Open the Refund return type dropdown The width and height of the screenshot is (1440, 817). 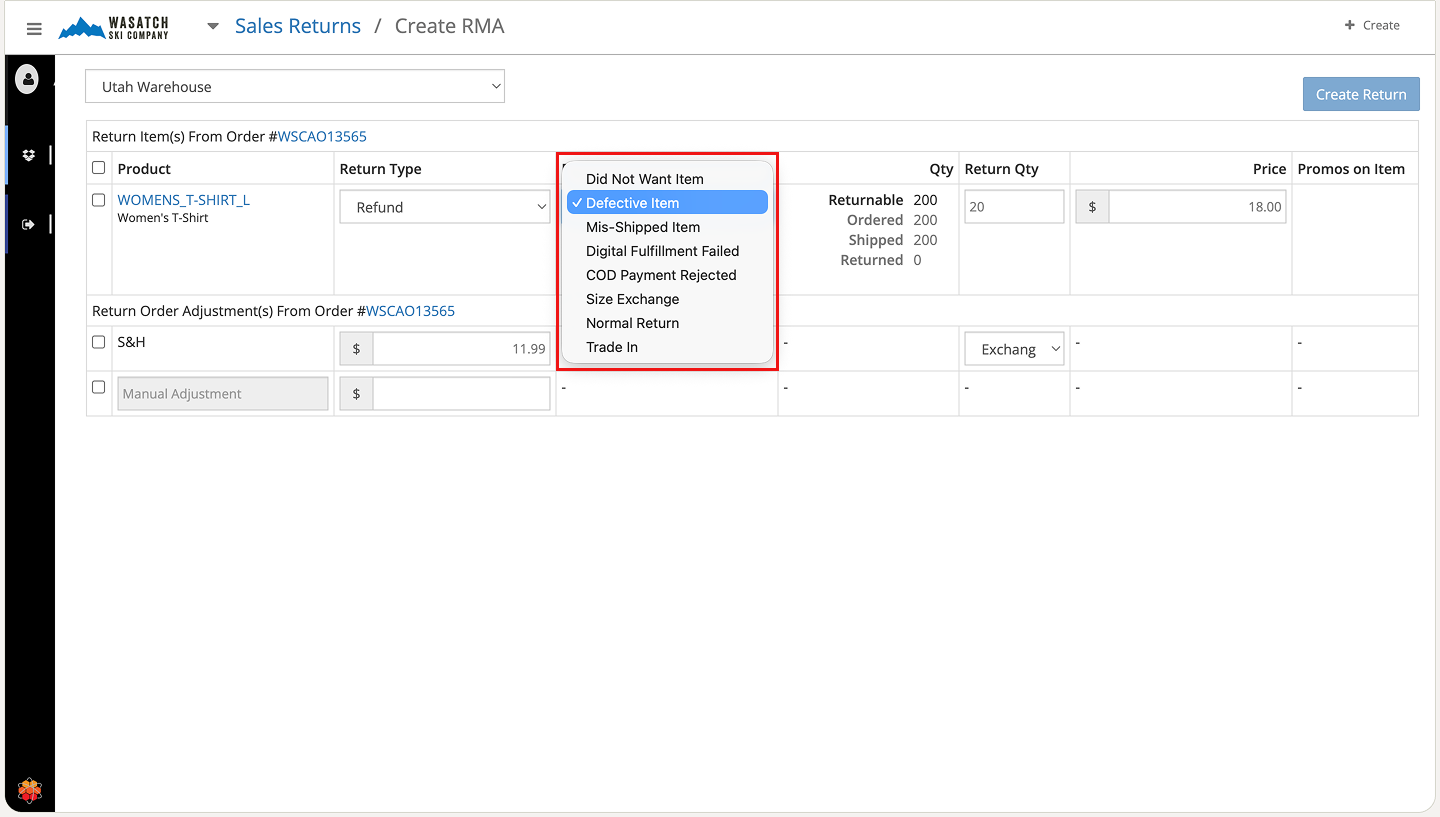(x=444, y=207)
